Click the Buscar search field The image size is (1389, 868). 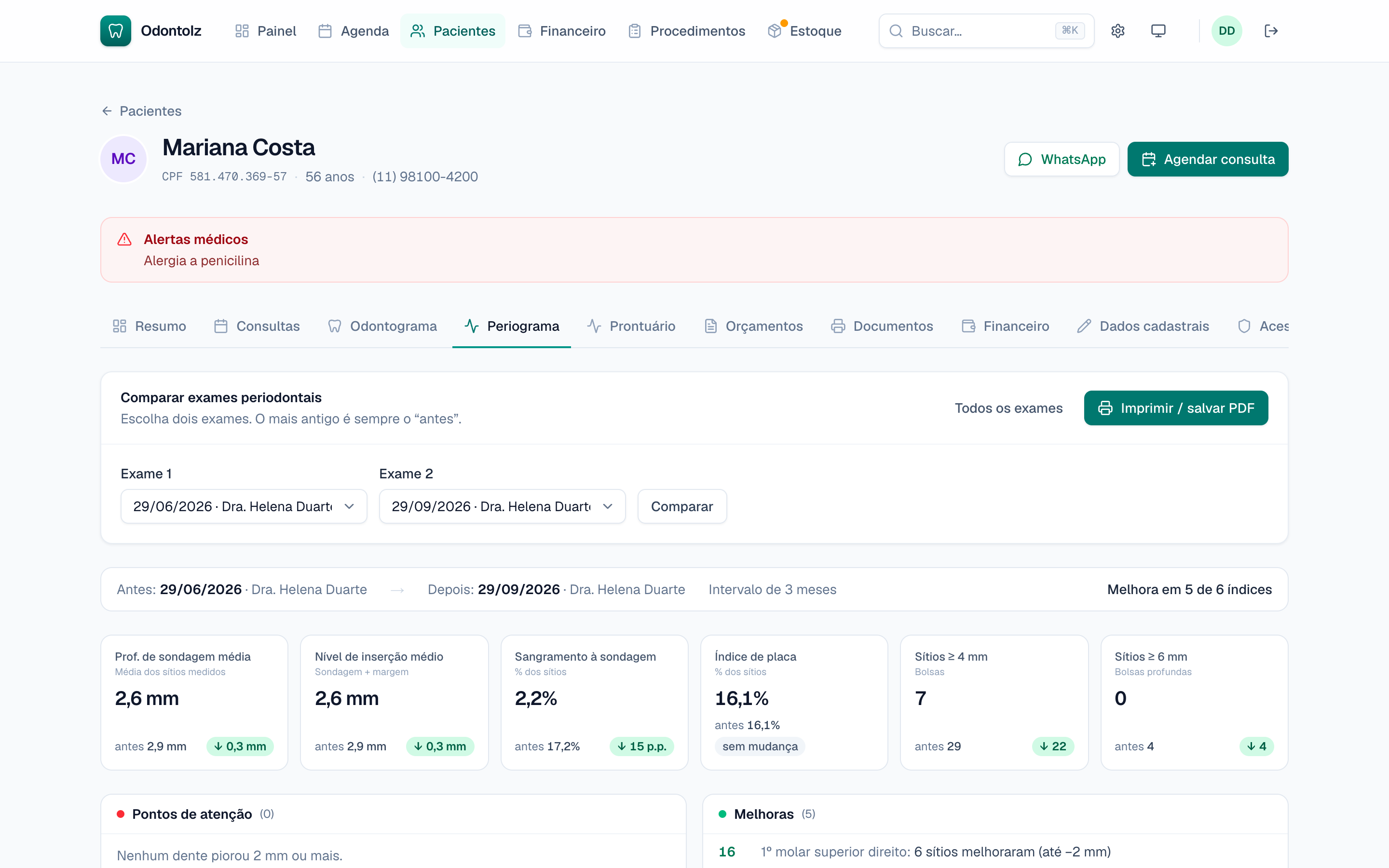coord(986,31)
